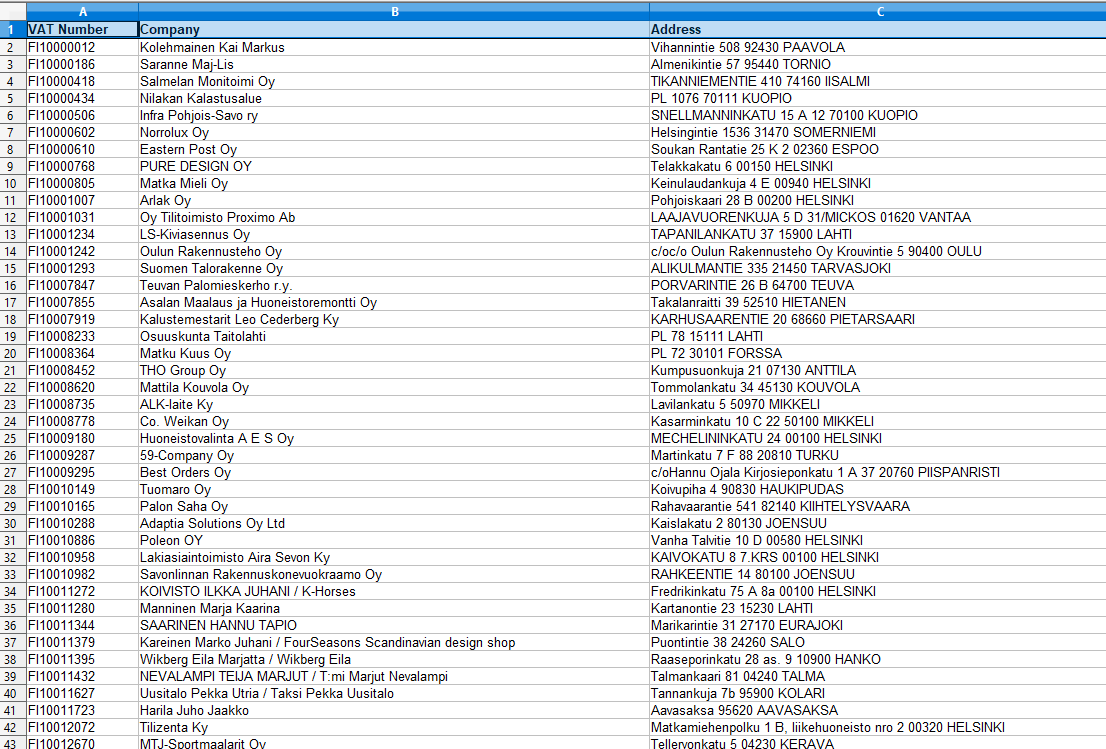The image size is (1106, 749).
Task: Click cell Co. Weikan Oy
Action: [394, 422]
